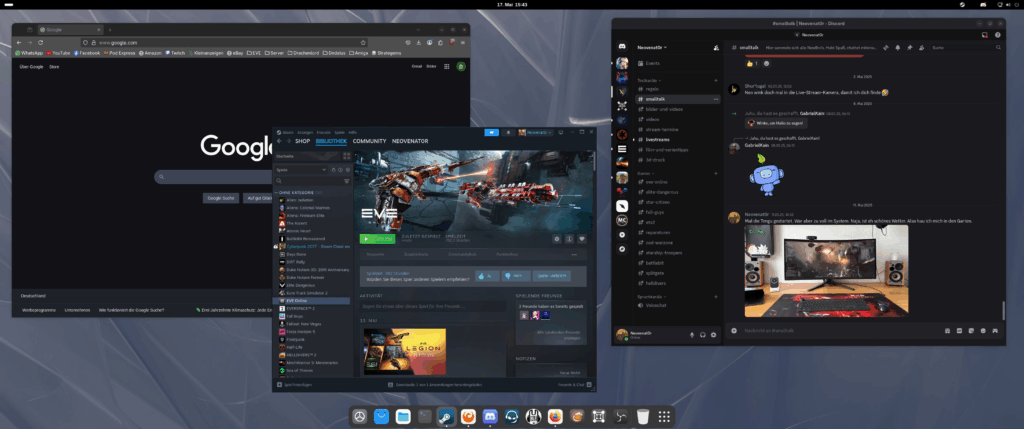This screenshot has width=1024, height=429.
Task: Open Steam library filter options icon
Action: point(347,181)
